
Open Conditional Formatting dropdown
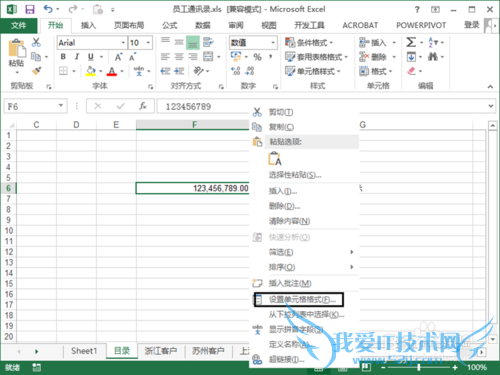(x=309, y=43)
